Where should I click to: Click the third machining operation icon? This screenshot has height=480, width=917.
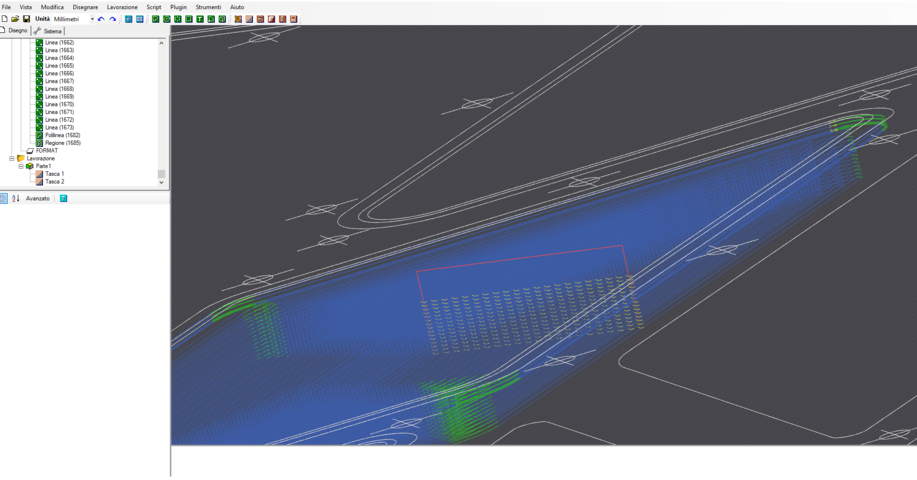[x=260, y=19]
